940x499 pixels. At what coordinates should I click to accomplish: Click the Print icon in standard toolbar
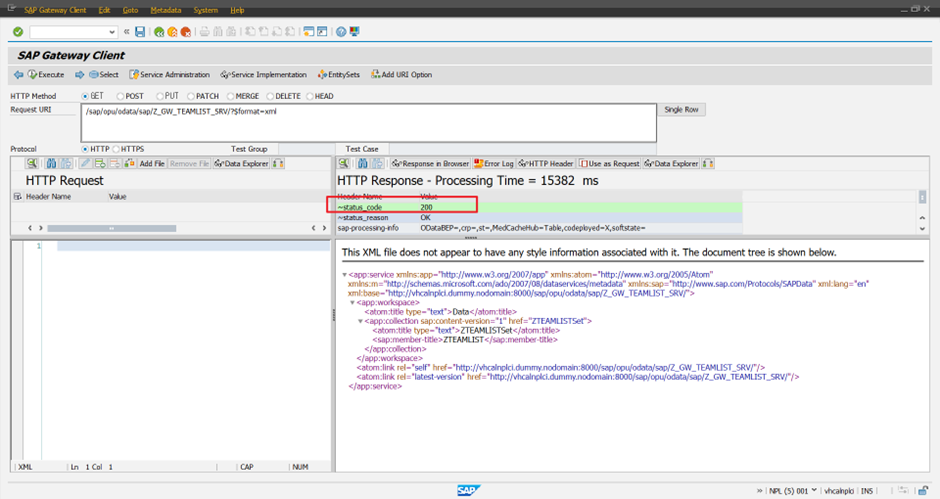point(204,32)
